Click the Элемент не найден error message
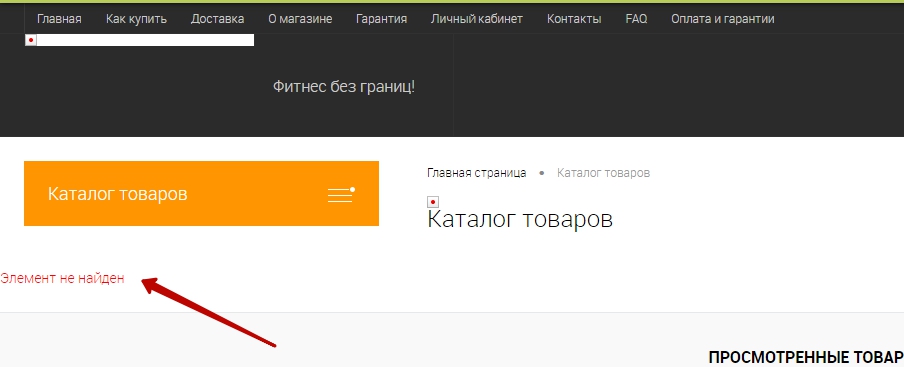Viewport: 904px width, 367px height. [x=62, y=278]
